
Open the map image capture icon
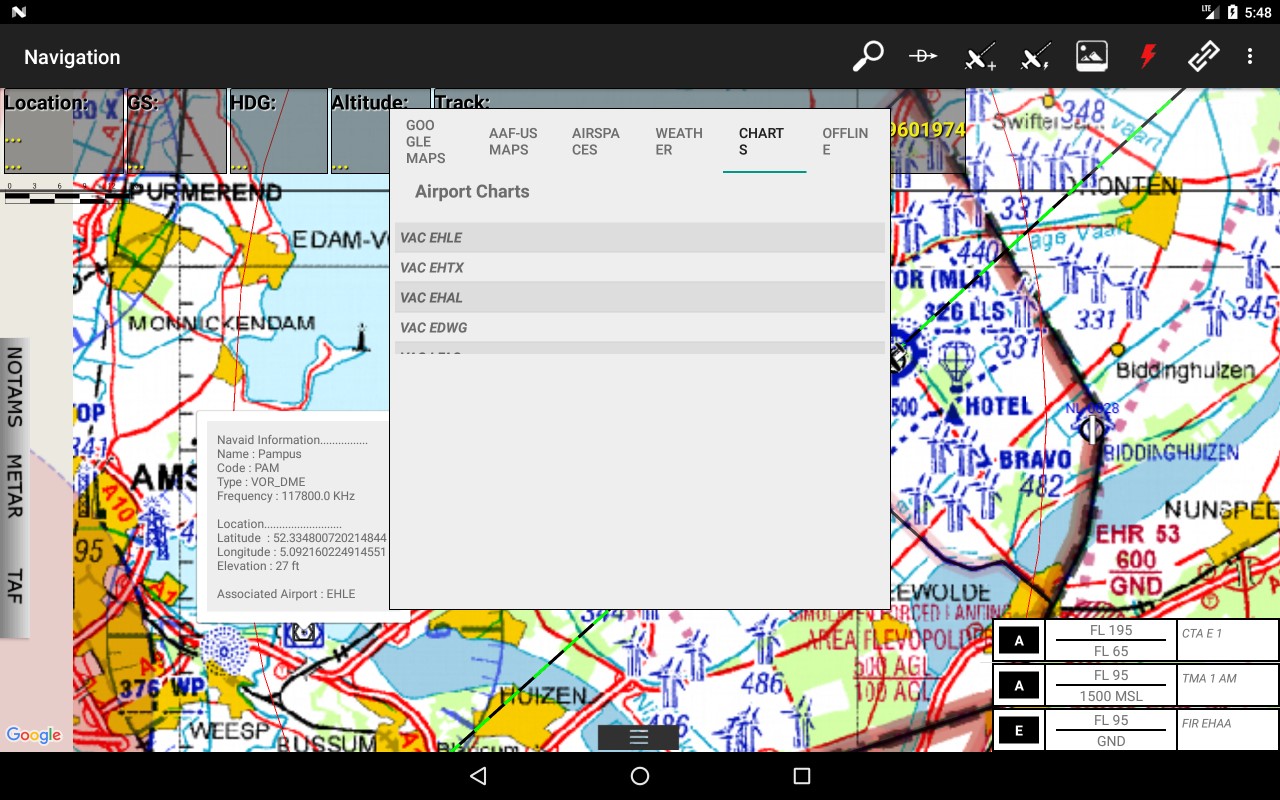tap(1091, 56)
